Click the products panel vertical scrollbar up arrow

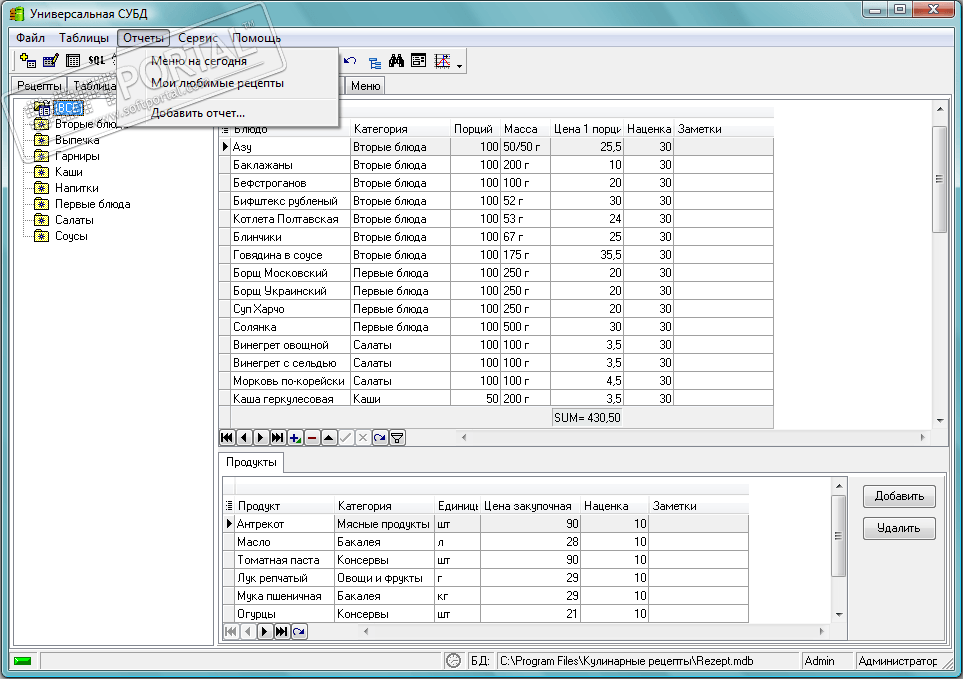pos(839,486)
